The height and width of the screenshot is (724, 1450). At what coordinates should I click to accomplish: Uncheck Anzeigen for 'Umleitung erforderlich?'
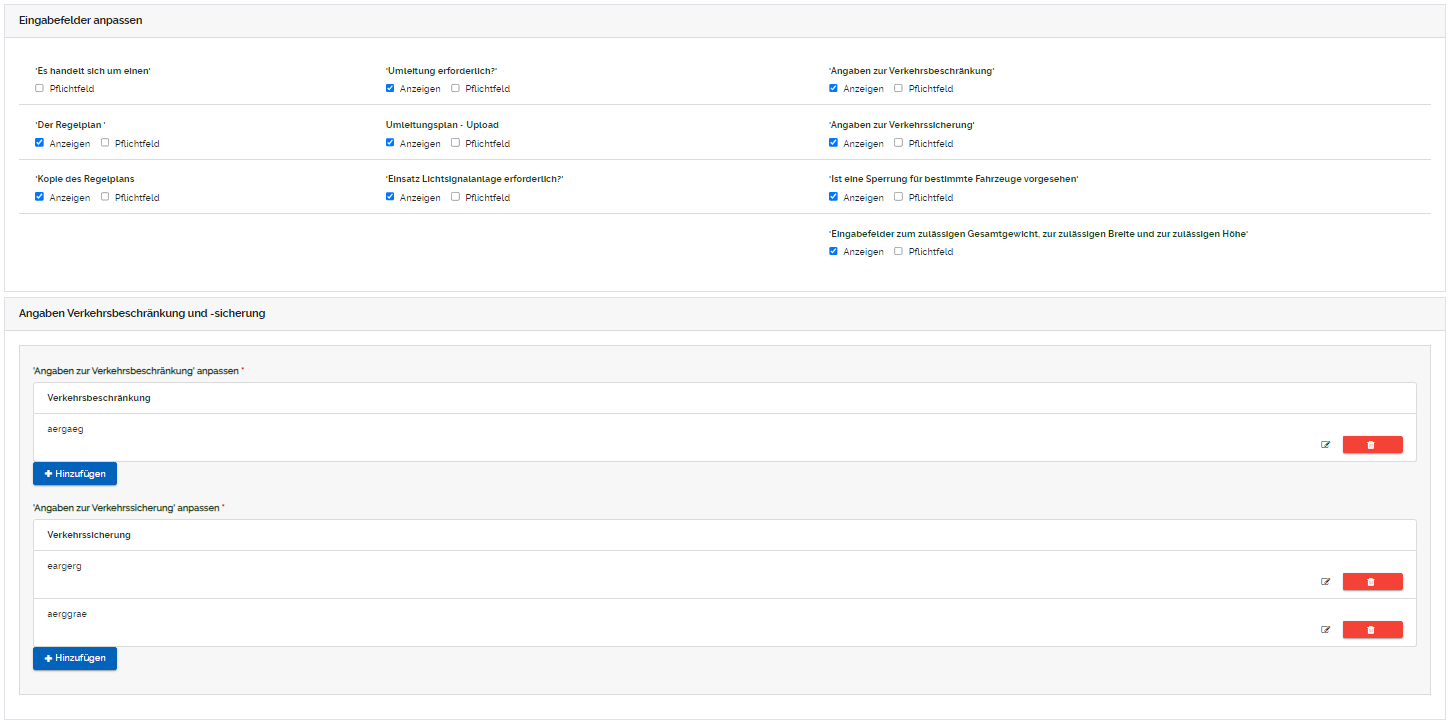click(x=390, y=88)
